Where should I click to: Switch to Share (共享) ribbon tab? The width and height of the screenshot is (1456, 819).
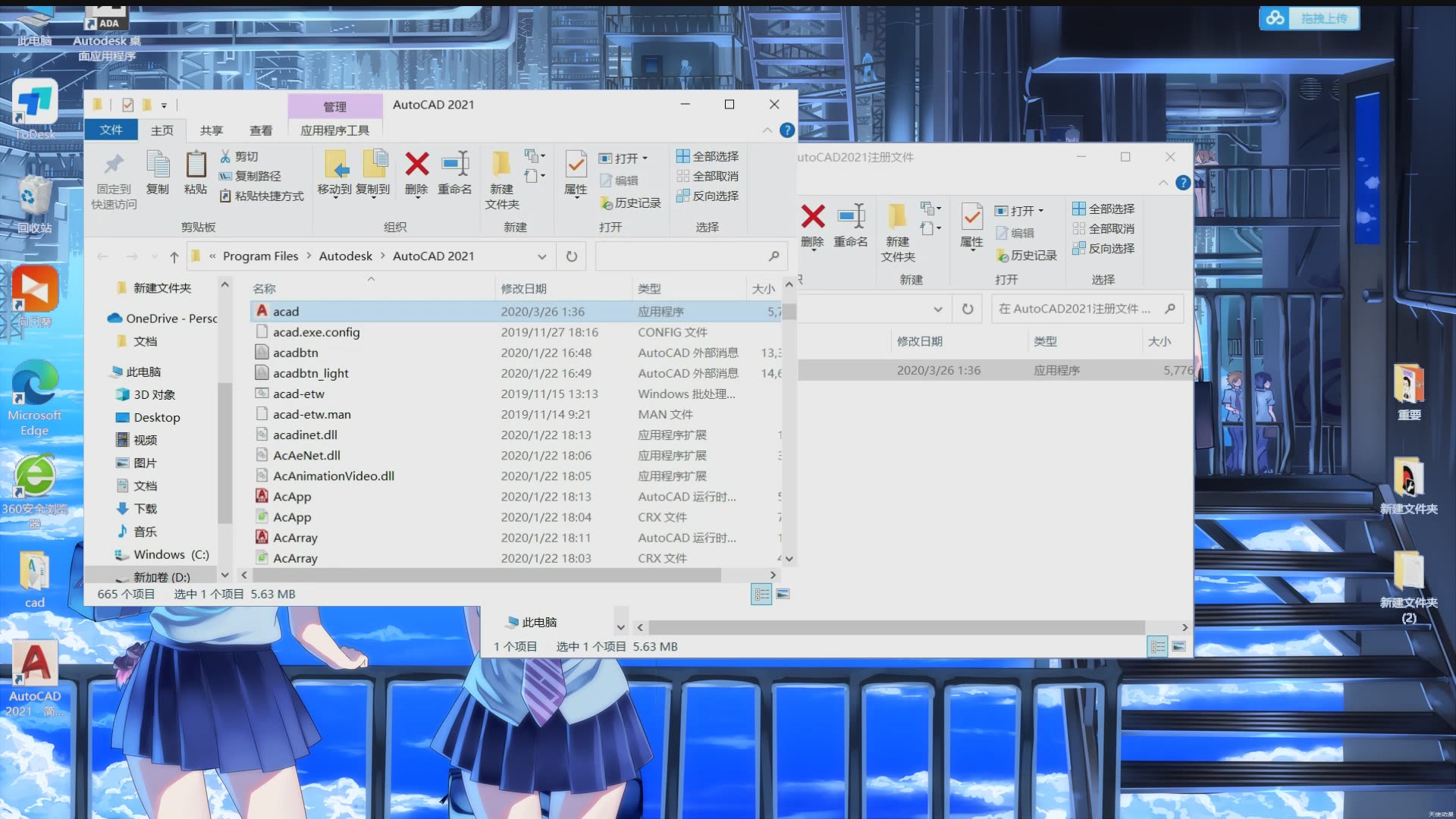click(x=212, y=130)
